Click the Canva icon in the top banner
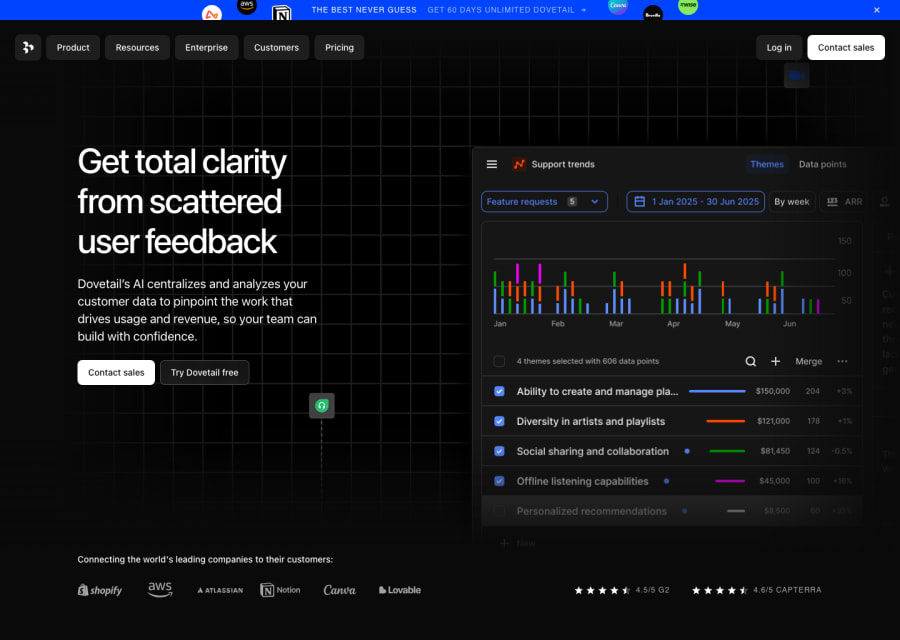The height and width of the screenshot is (640, 900). click(617, 8)
